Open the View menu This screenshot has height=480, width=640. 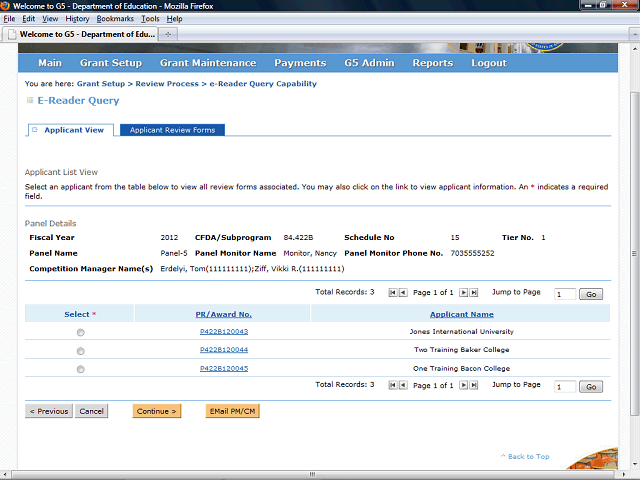(x=50, y=19)
